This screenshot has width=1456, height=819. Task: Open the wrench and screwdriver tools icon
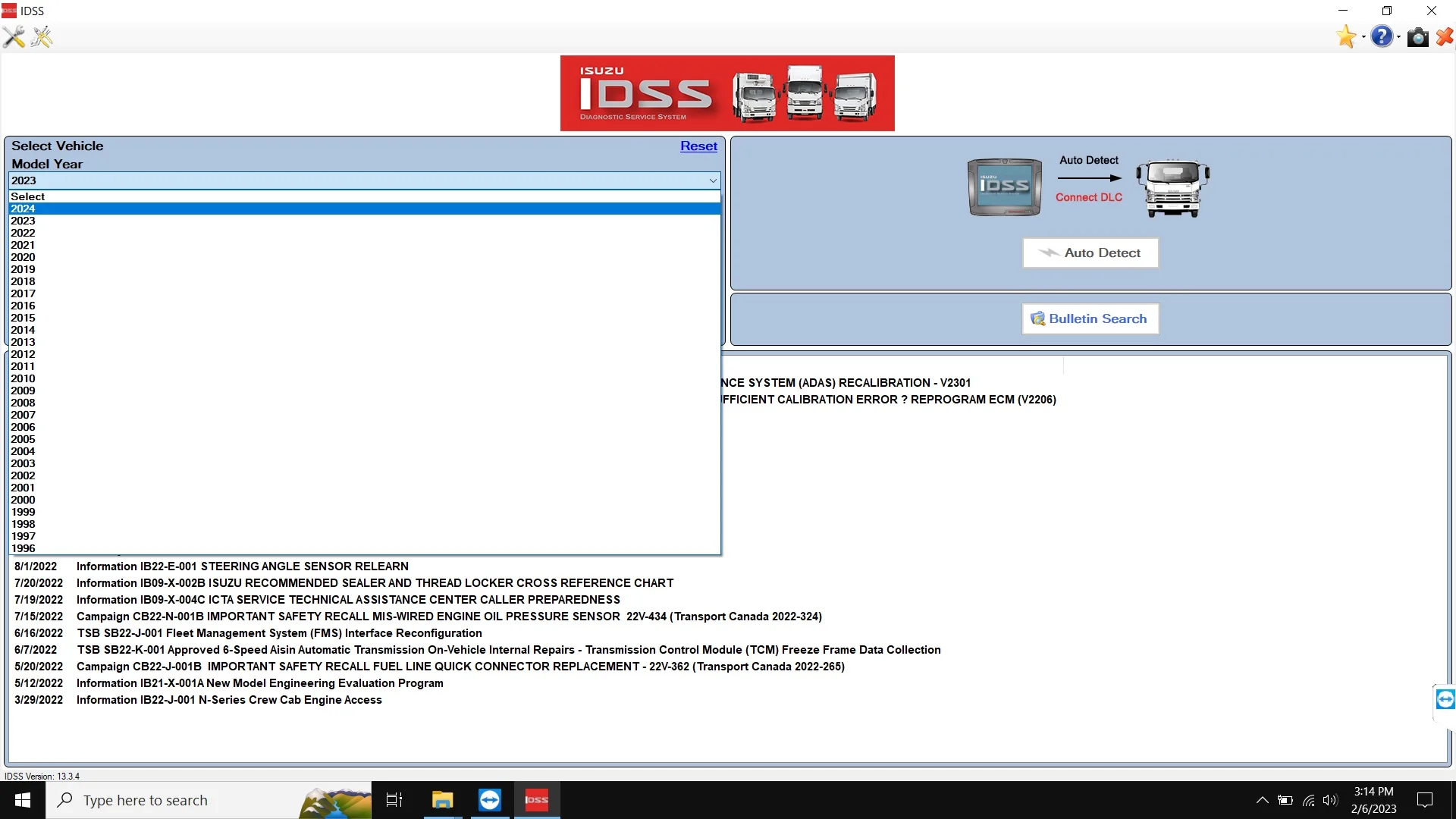tap(14, 36)
